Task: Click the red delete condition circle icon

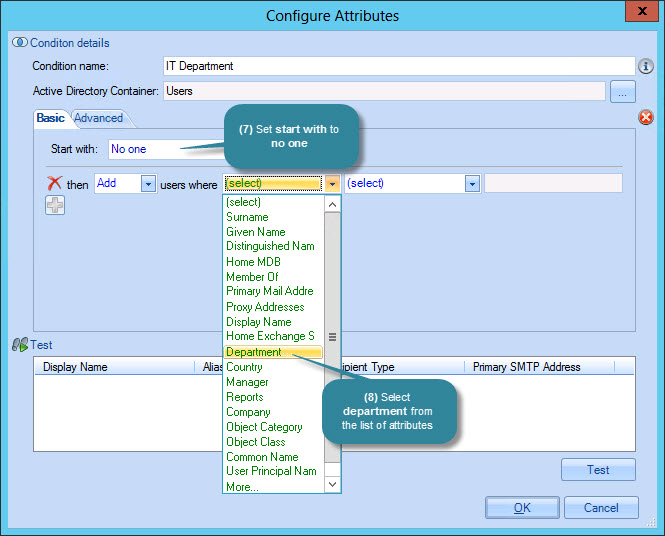Action: click(x=645, y=117)
